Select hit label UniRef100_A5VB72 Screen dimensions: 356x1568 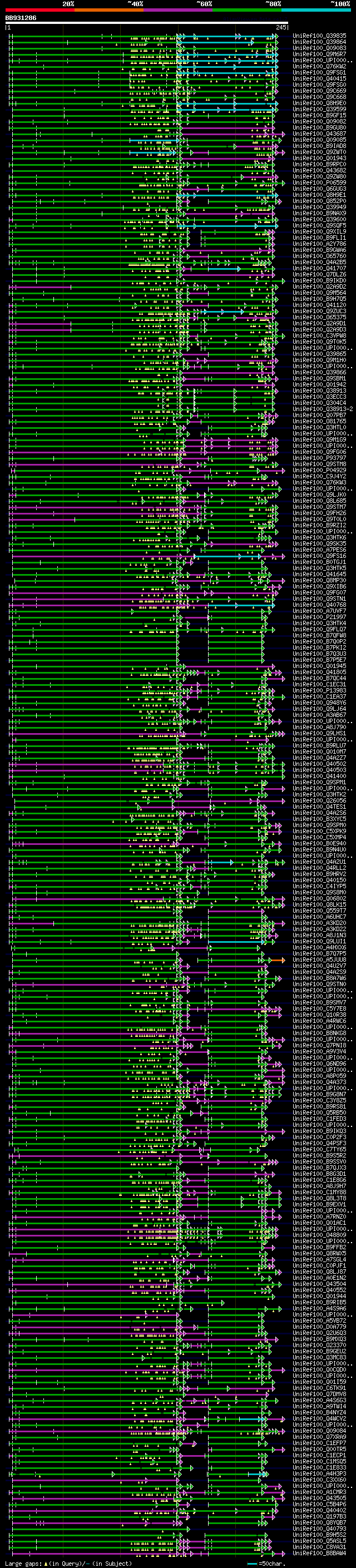click(319, 1320)
